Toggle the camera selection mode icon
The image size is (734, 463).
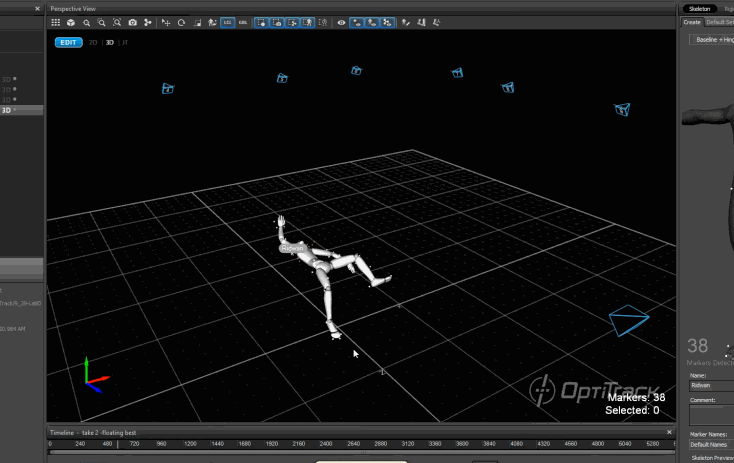(x=277, y=22)
